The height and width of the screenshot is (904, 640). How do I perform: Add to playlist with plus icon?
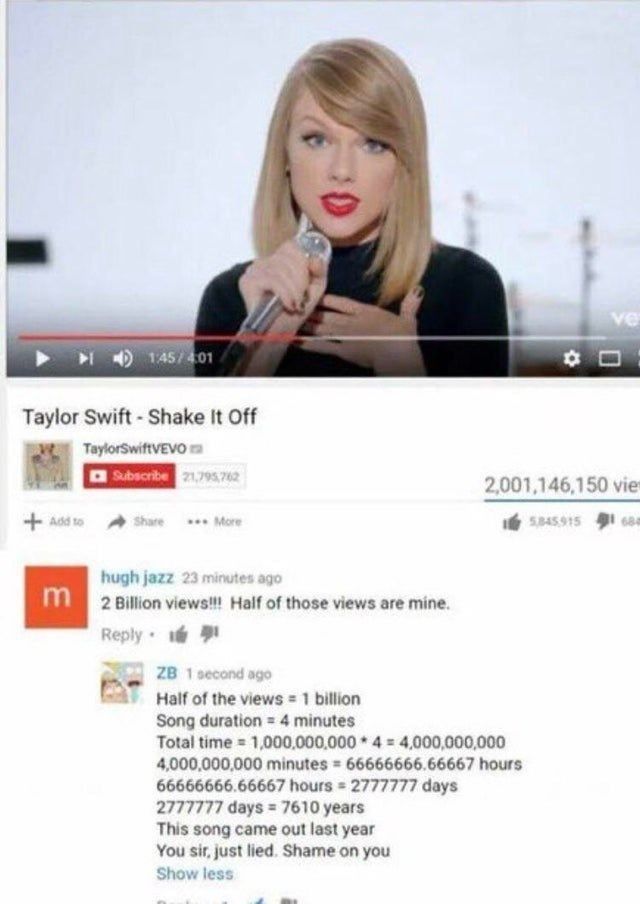click(54, 521)
